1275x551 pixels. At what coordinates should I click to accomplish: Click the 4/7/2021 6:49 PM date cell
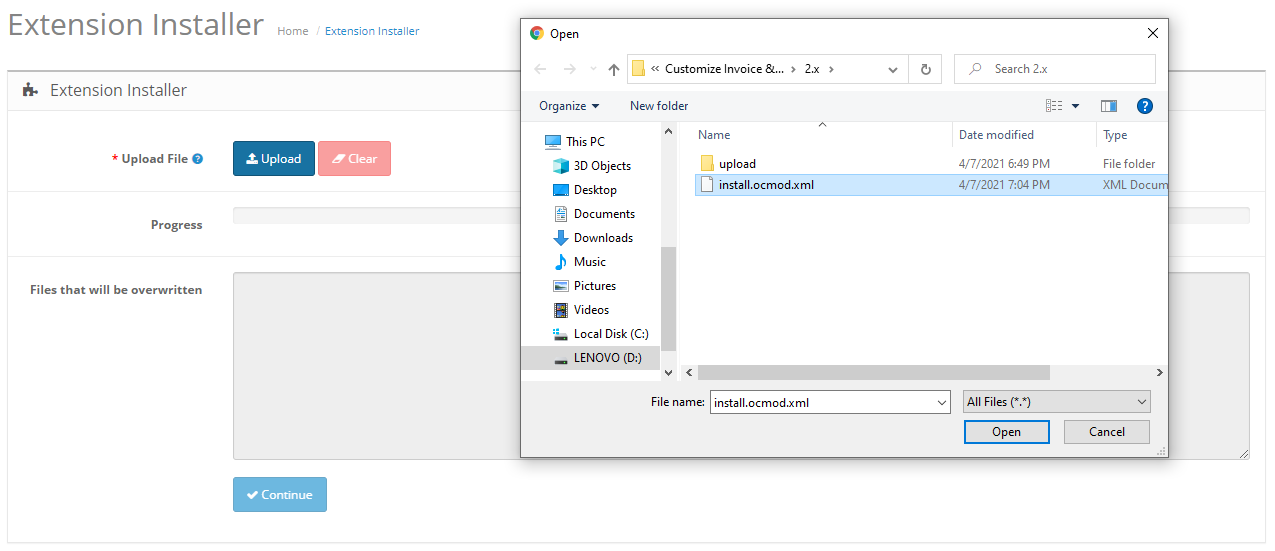pos(1004,164)
